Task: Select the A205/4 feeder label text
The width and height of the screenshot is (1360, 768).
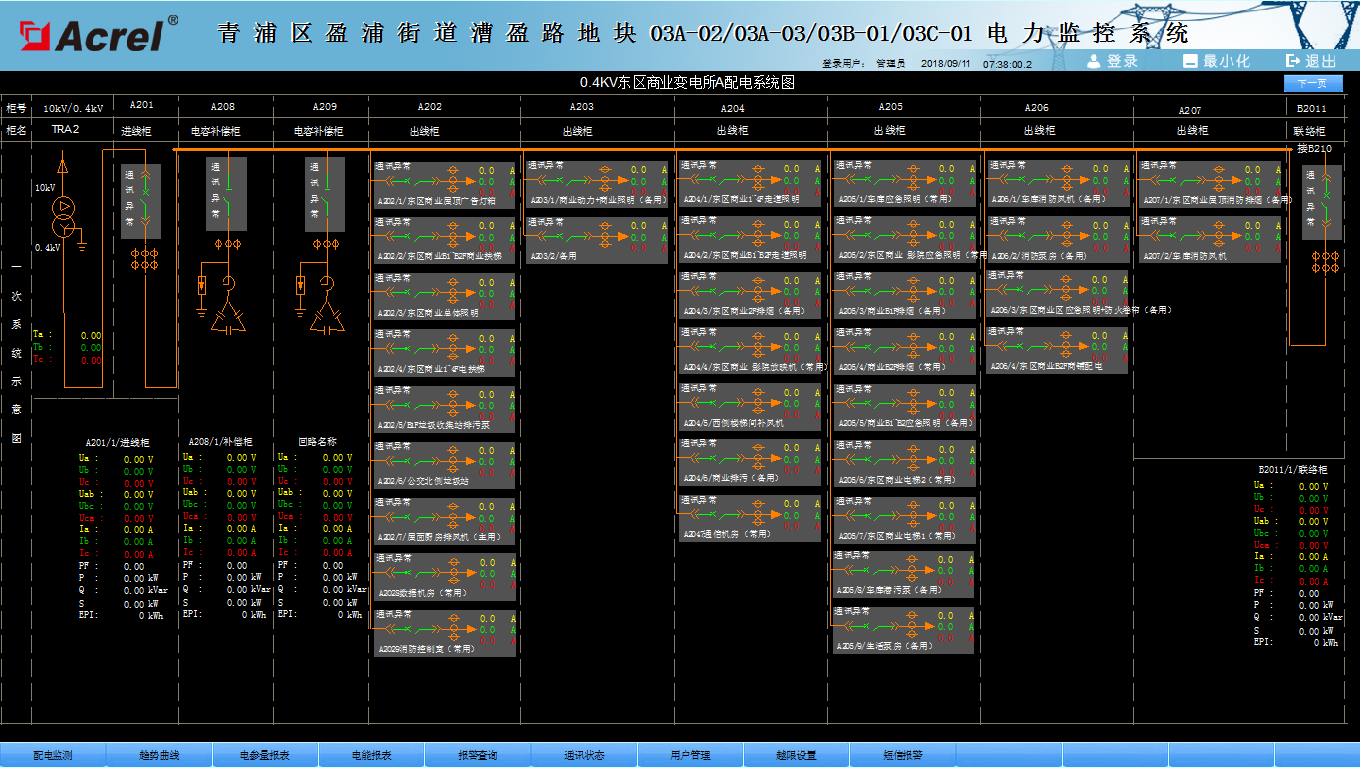Action: [x=891, y=368]
